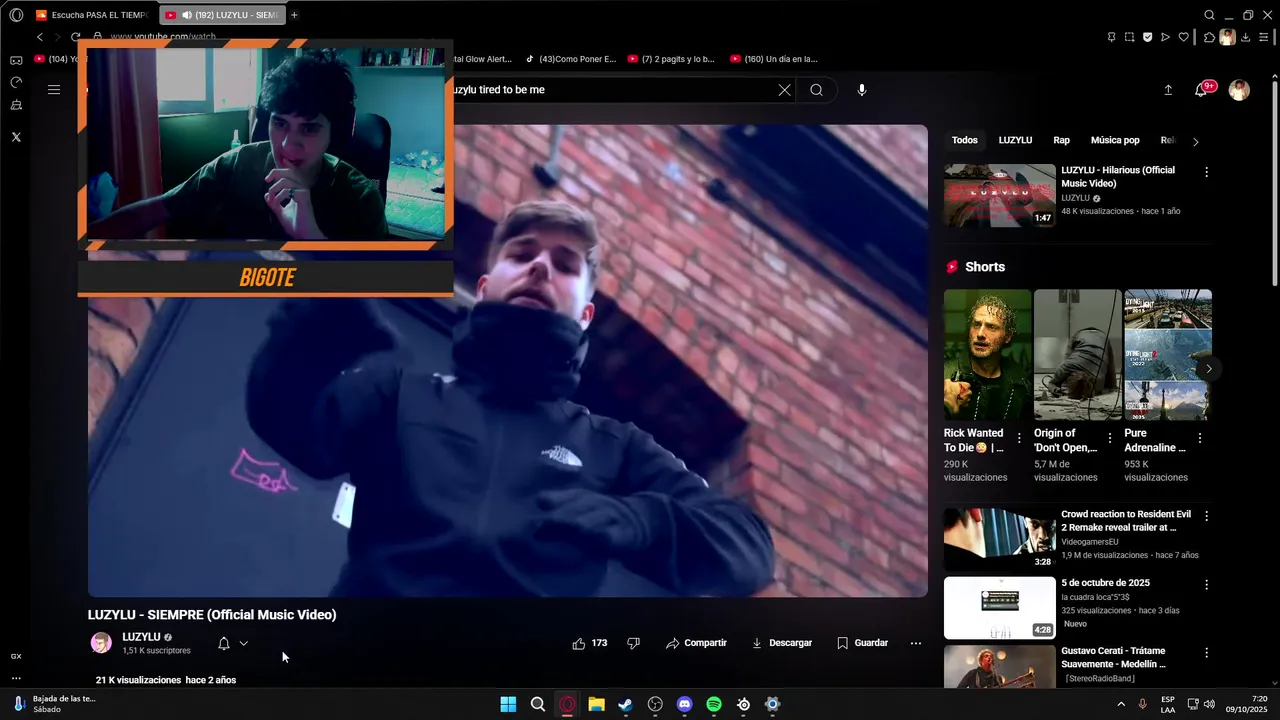This screenshot has width=1280, height=720.
Task: Open Windows Start button on taskbar
Action: 508,704
